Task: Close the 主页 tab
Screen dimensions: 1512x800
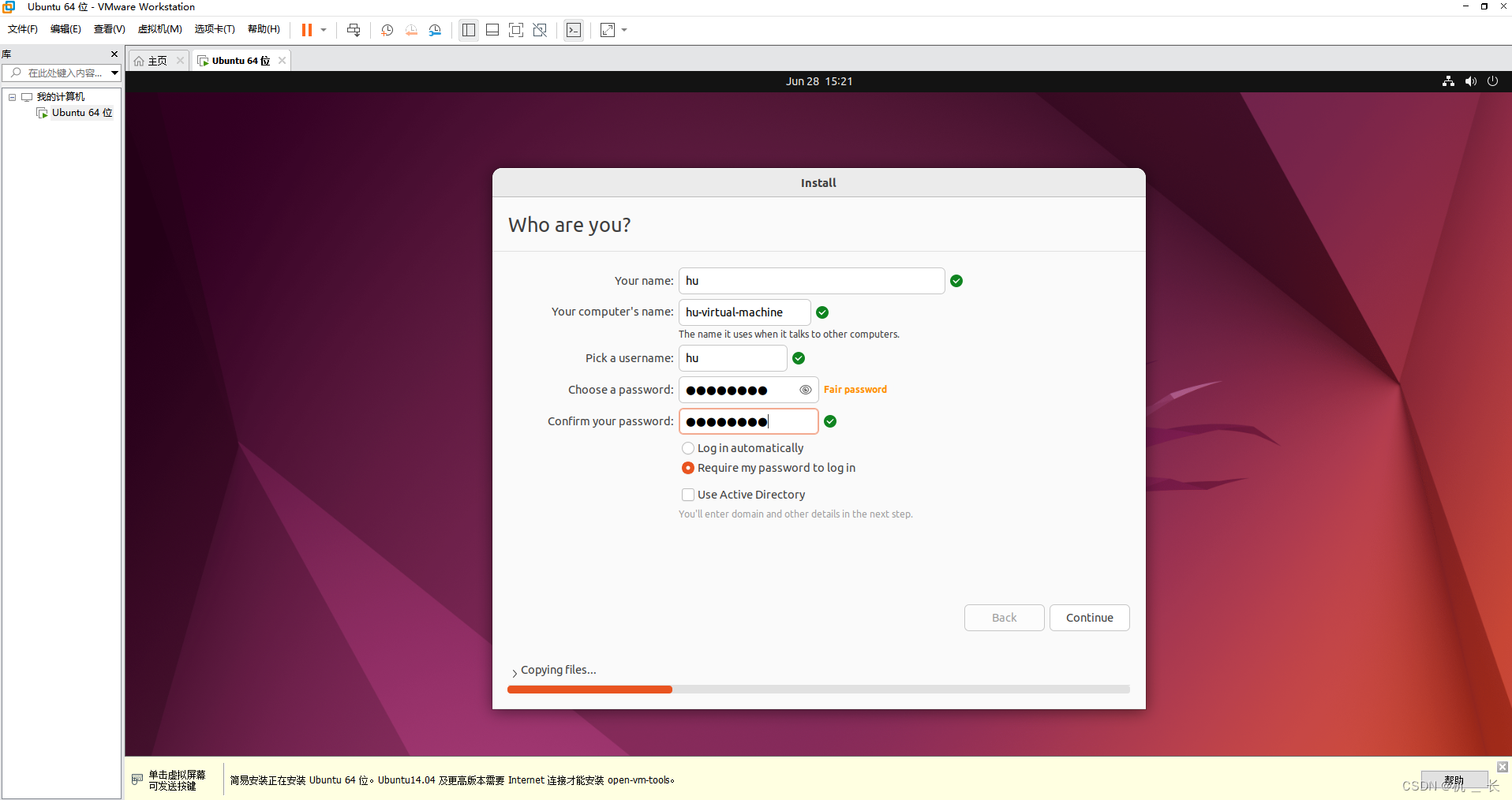Action: click(x=180, y=61)
